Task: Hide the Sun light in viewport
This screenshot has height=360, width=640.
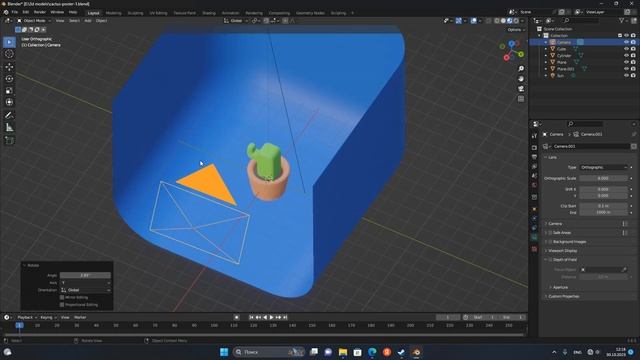Action: 626,76
